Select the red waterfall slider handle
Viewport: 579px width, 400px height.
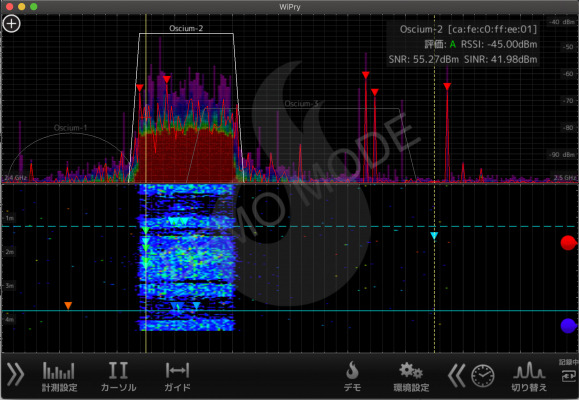point(568,243)
